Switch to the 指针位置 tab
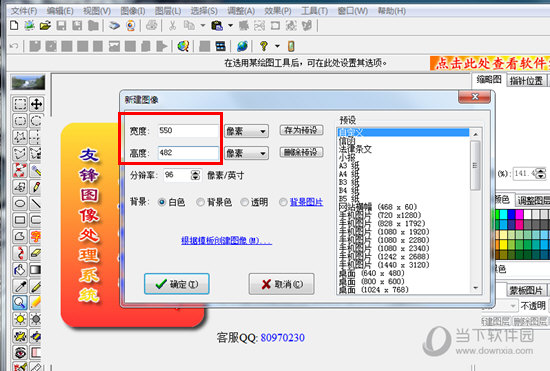 (x=526, y=81)
